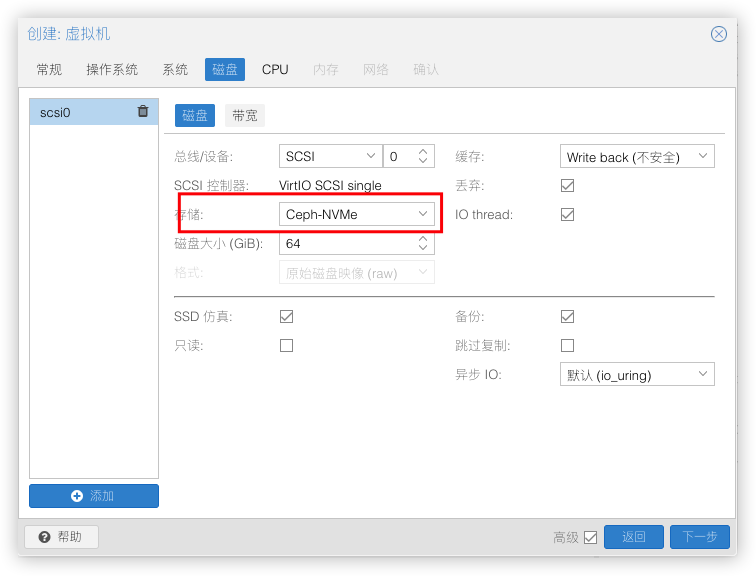Switch to the 操作系统 tab
Screen dimensions: 756x576
pos(112,69)
